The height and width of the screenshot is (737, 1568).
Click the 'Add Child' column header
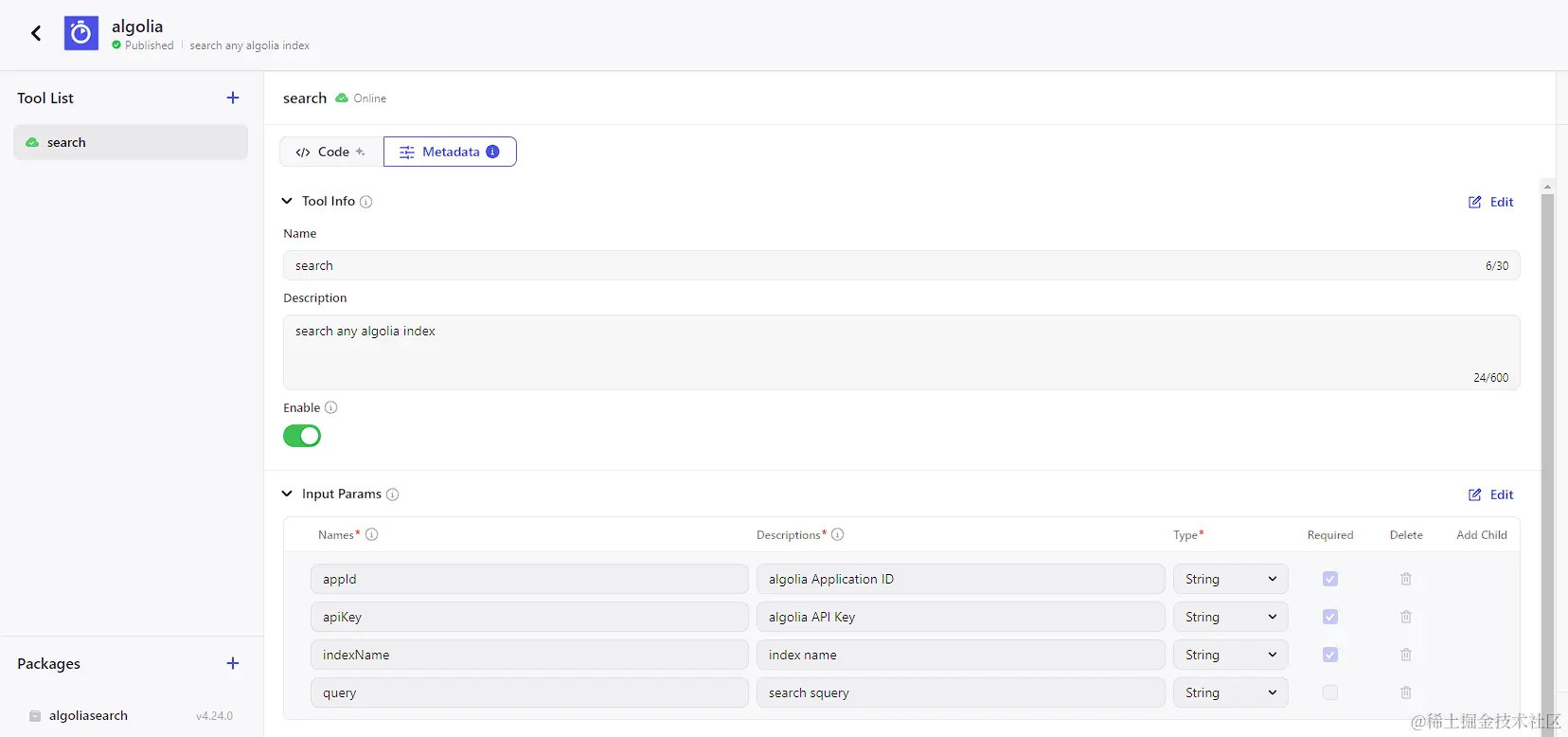(1482, 535)
